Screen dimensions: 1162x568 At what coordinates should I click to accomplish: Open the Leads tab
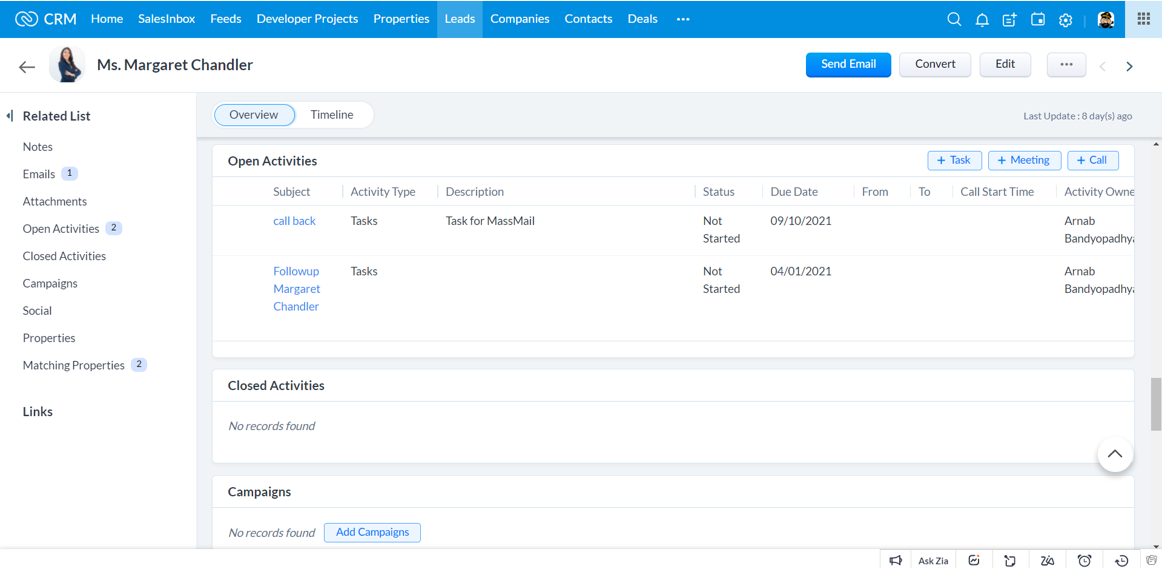pos(459,19)
